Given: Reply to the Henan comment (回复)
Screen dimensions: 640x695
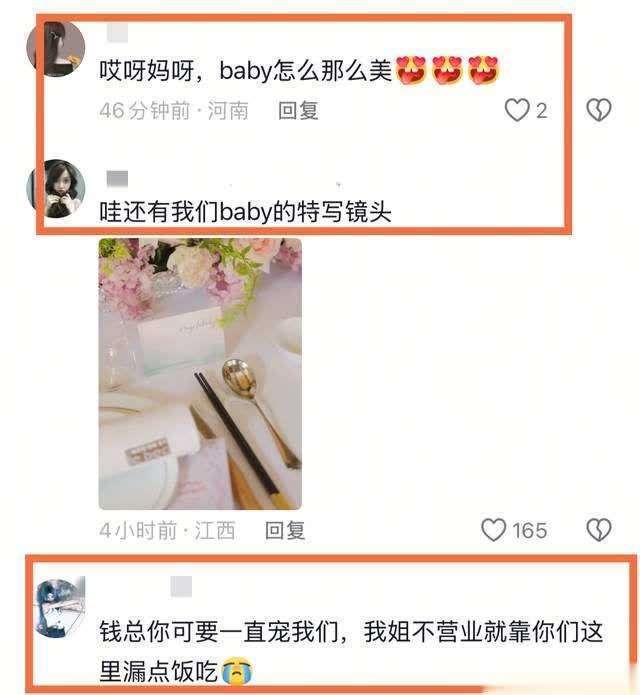Looking at the screenshot, I should [298, 110].
